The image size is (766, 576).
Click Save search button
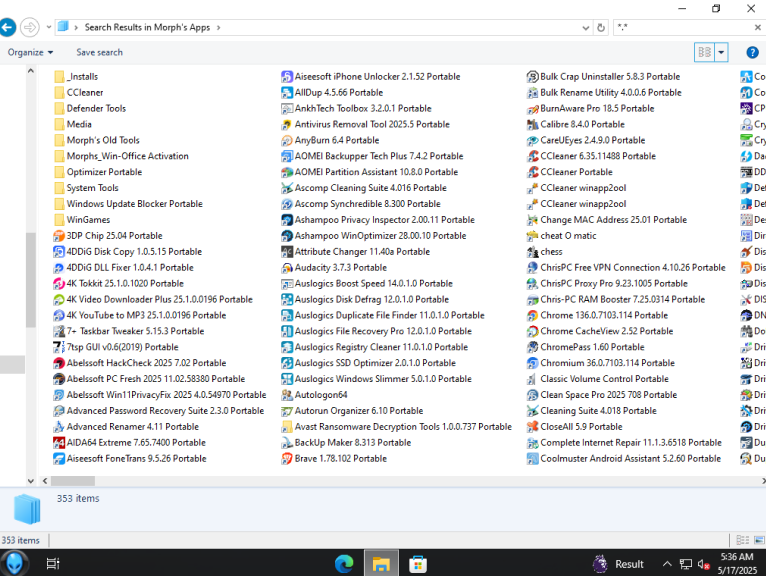tap(99, 52)
